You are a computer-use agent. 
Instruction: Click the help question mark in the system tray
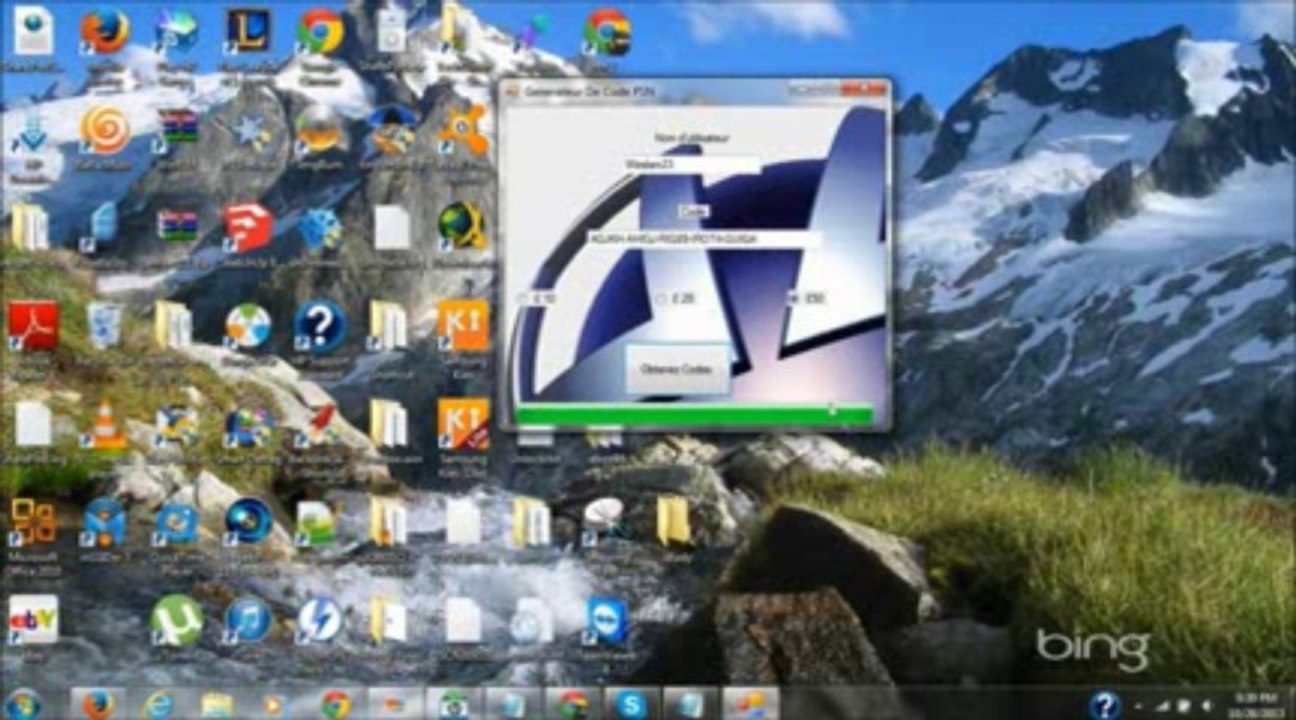click(x=1103, y=705)
